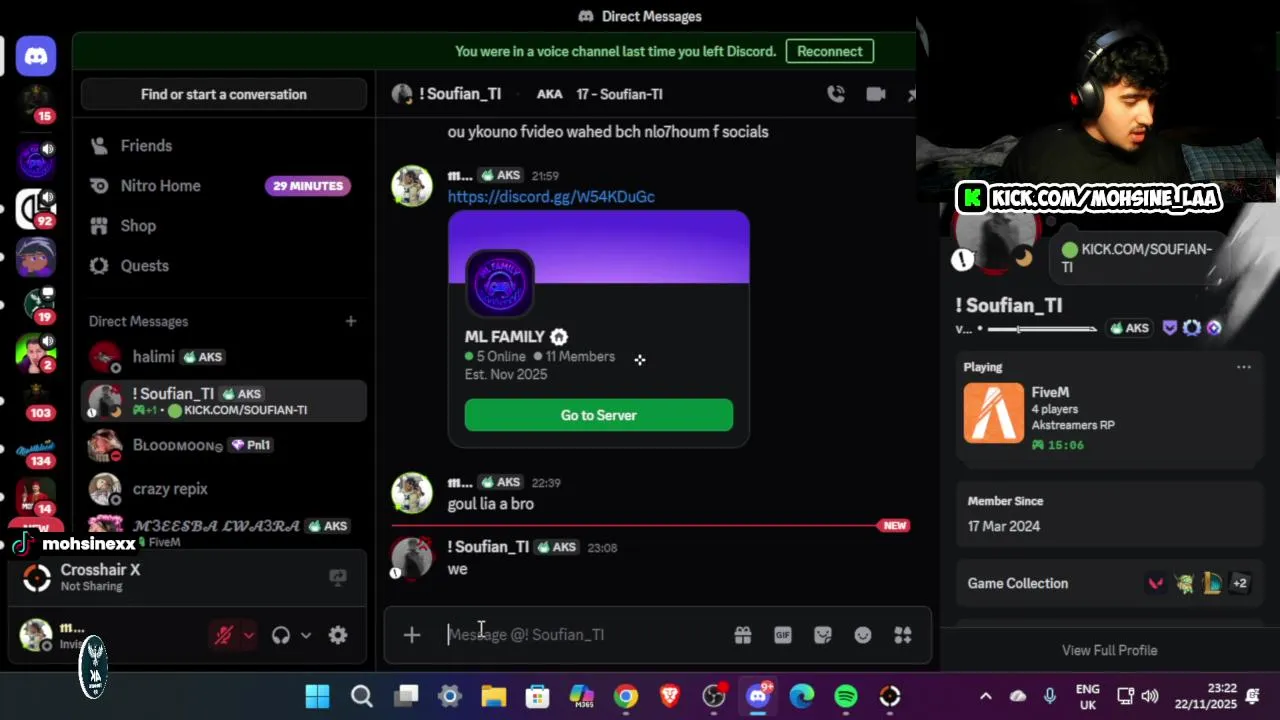Open Microsoft Edge from the taskbar
Image resolution: width=1280 pixels, height=720 pixels.
802,696
